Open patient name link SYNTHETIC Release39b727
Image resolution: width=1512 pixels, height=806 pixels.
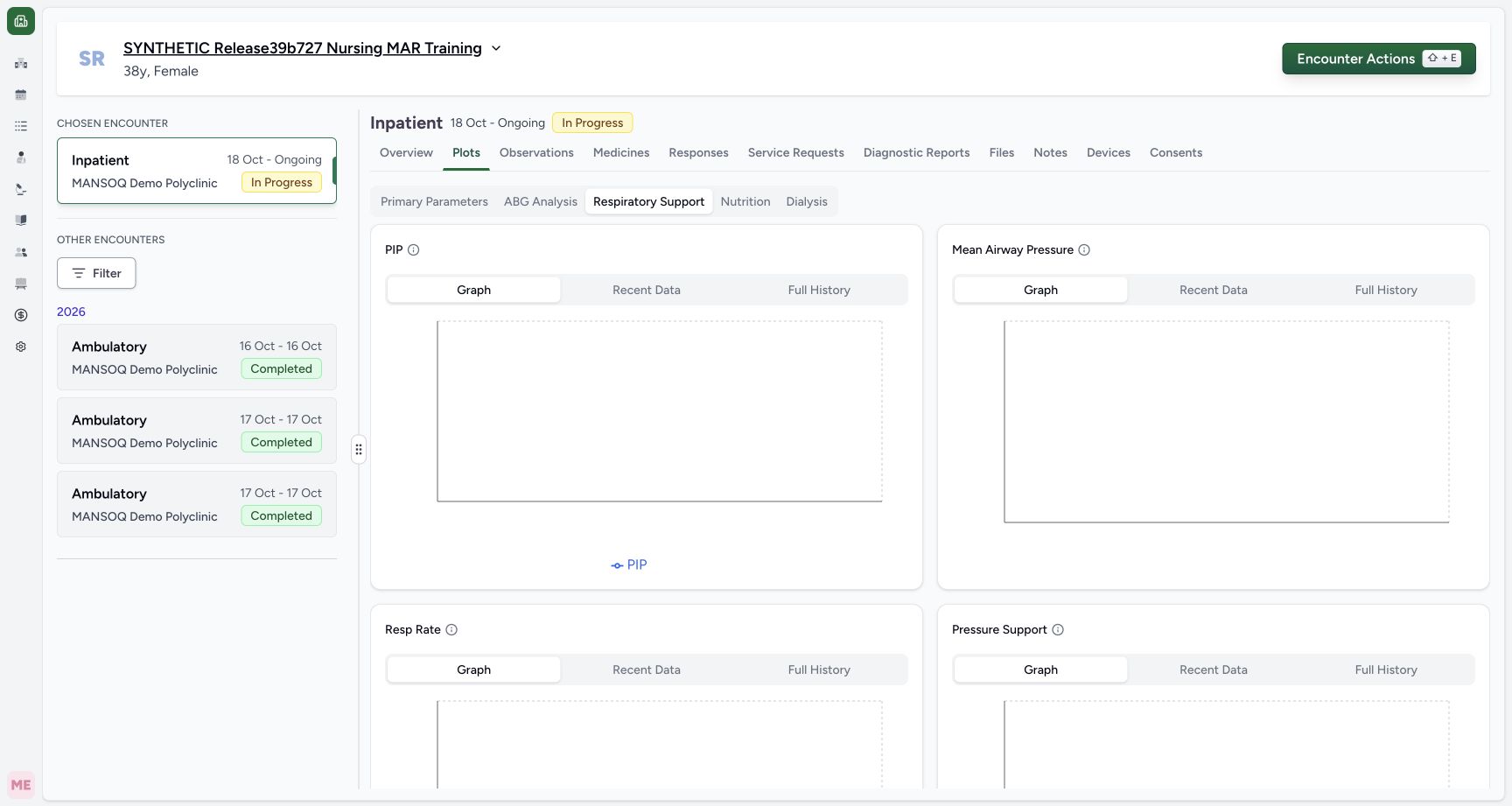click(x=303, y=48)
